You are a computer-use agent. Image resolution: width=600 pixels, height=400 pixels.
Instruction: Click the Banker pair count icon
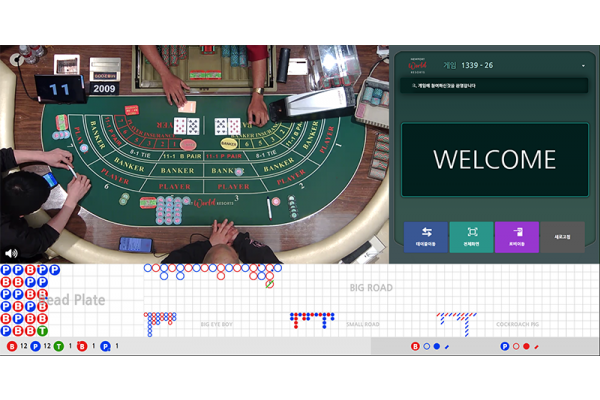(82, 346)
